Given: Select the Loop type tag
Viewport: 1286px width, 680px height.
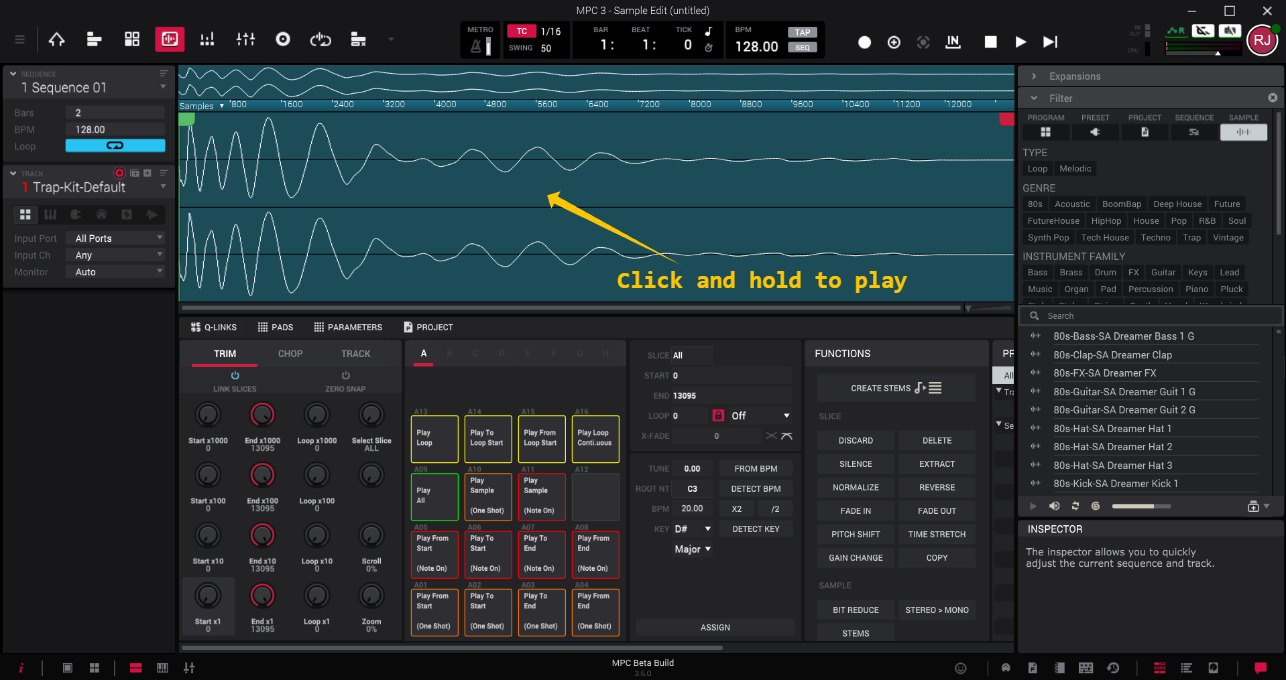Looking at the screenshot, I should pyautogui.click(x=1037, y=168).
